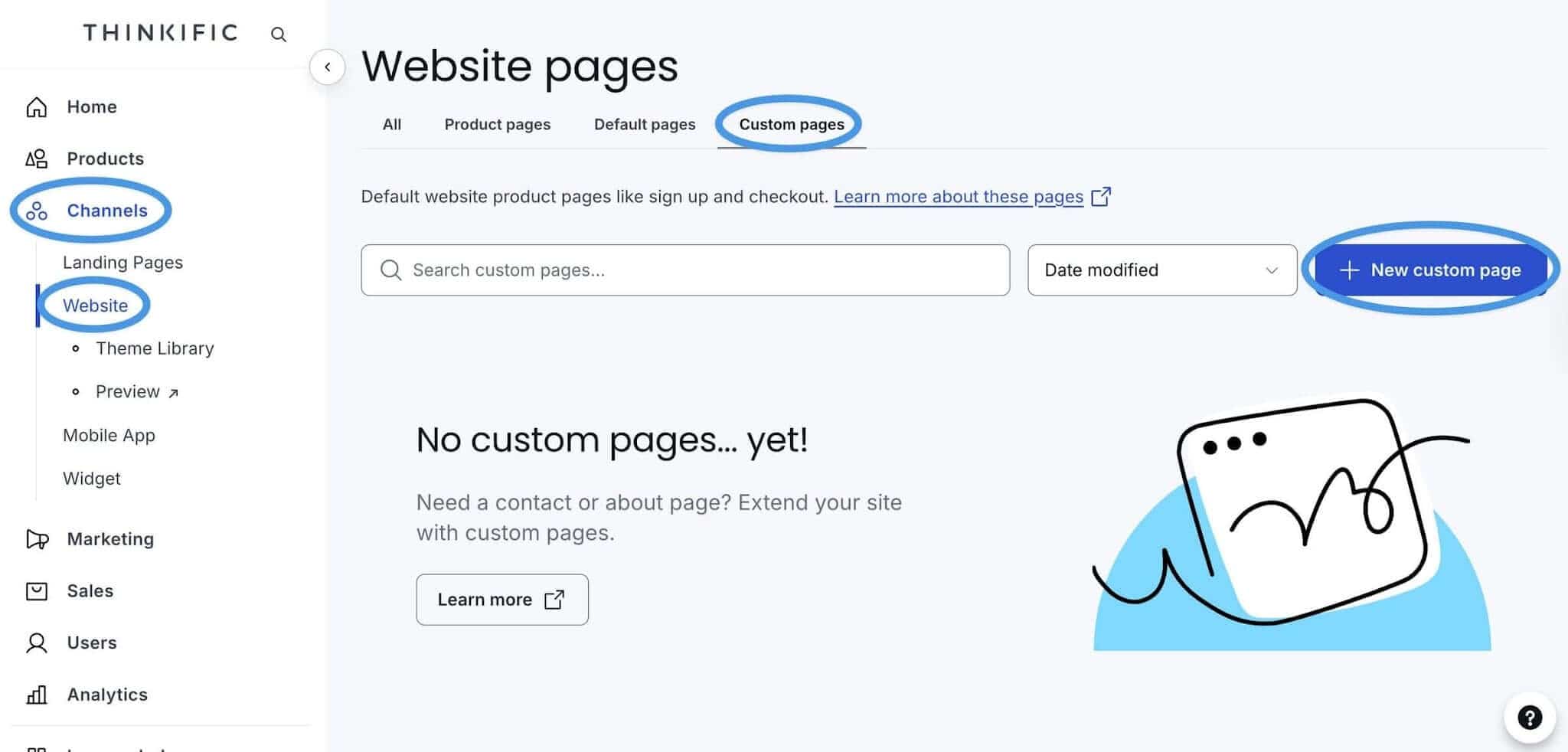Click the New custom page button
Image resolution: width=1568 pixels, height=752 pixels.
1430,270
